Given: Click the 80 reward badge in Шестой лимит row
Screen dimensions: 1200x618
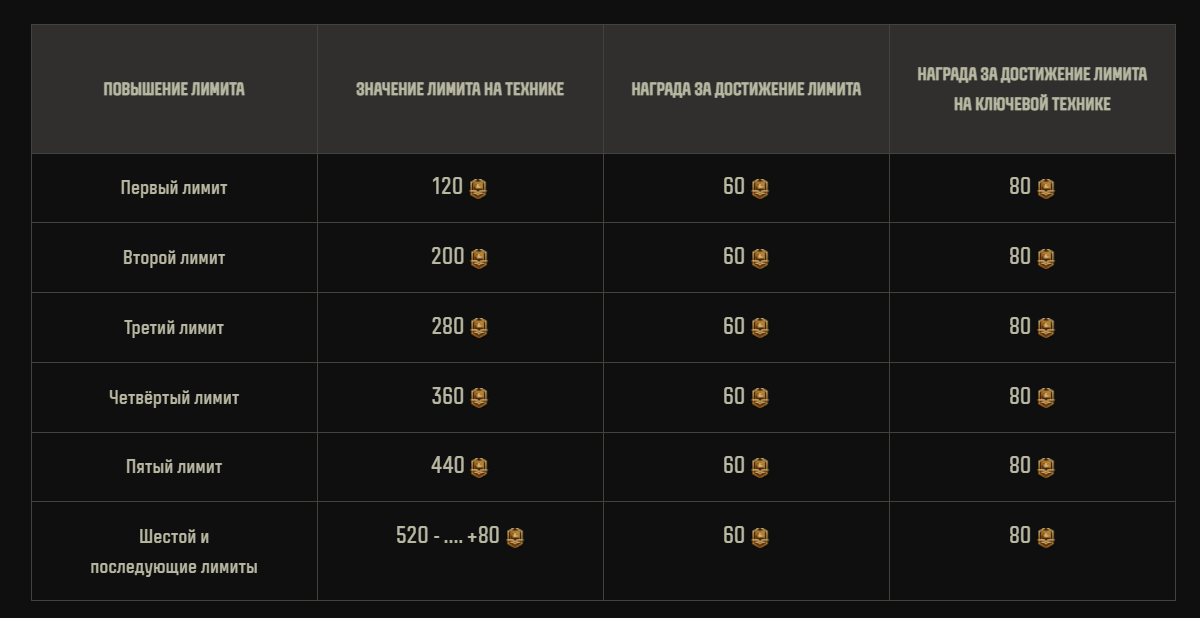Looking at the screenshot, I should (1046, 537).
